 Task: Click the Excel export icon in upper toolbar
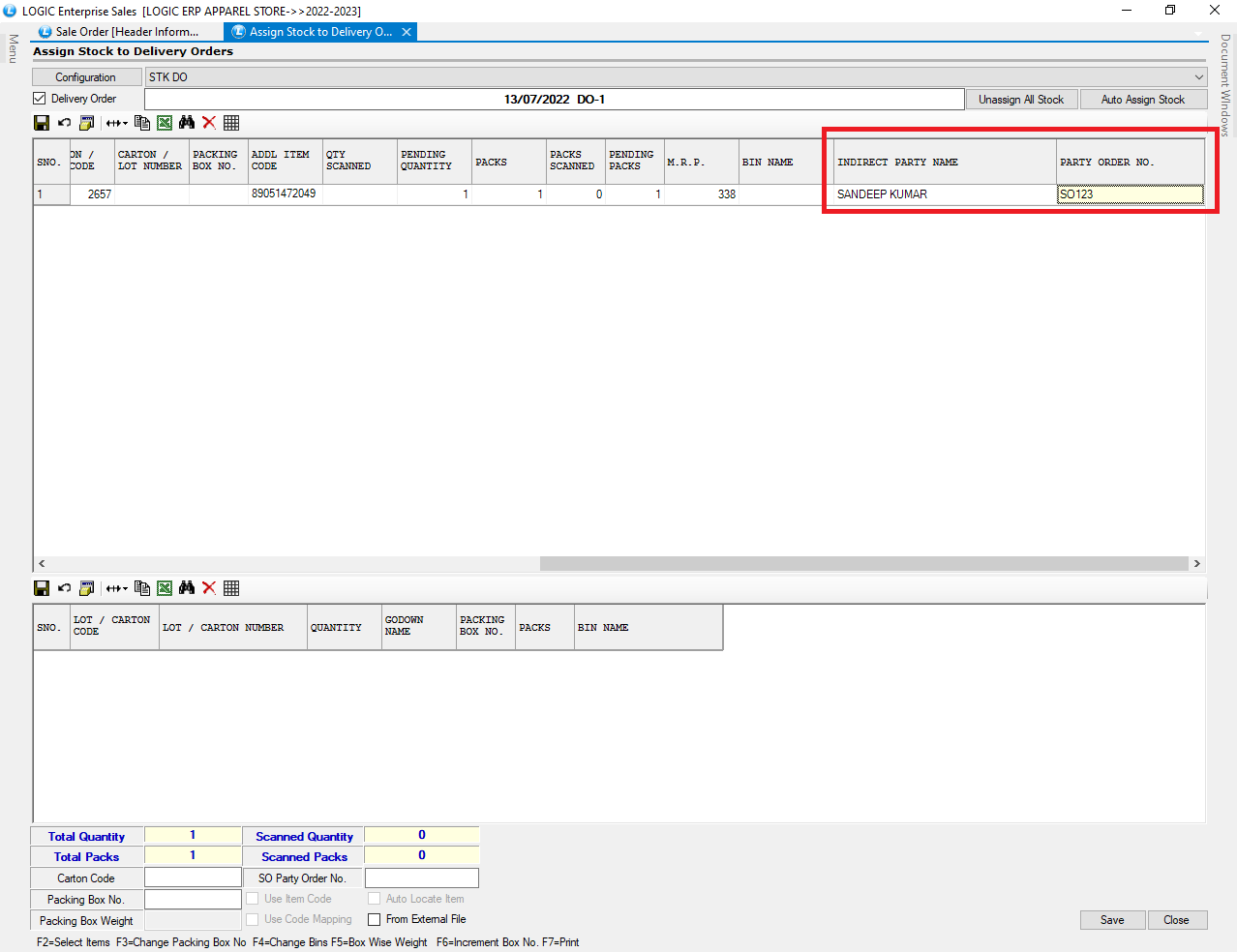[x=165, y=123]
